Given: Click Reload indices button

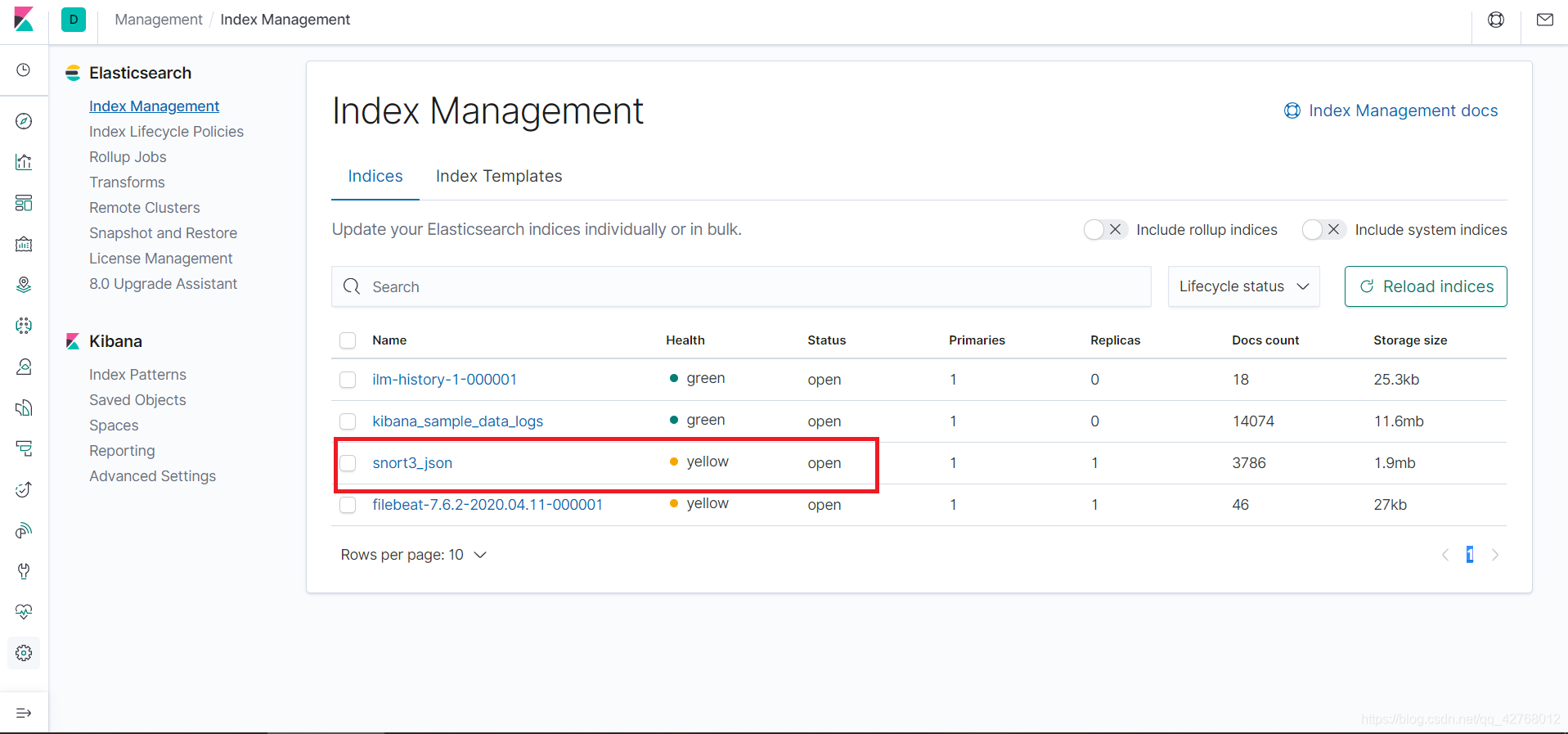Looking at the screenshot, I should (x=1426, y=286).
